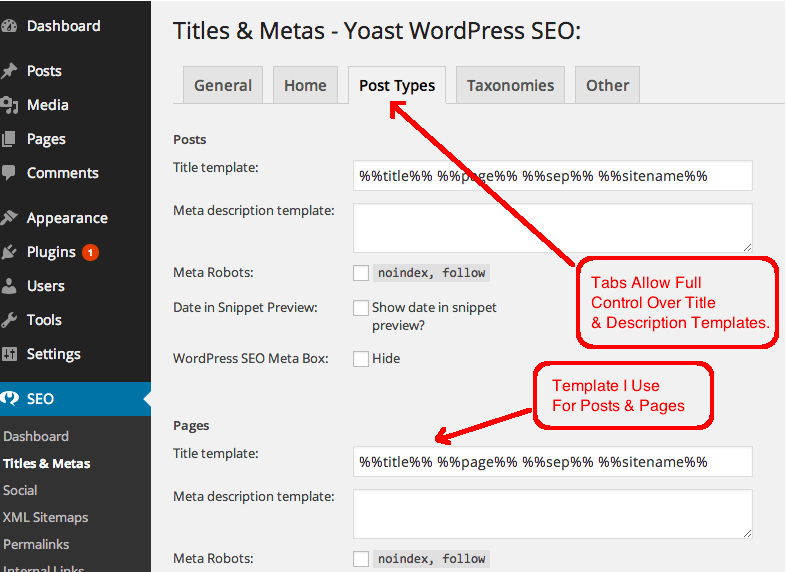
Task: Open the Permalinks submenu link
Action: [36, 544]
